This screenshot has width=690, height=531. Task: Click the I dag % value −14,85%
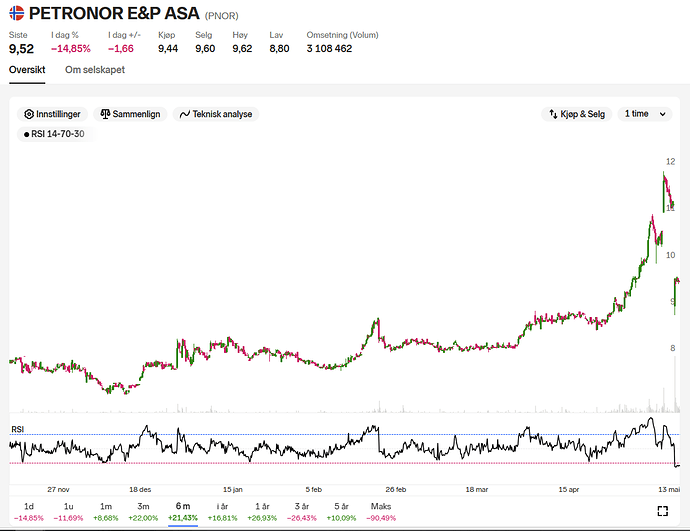point(71,49)
